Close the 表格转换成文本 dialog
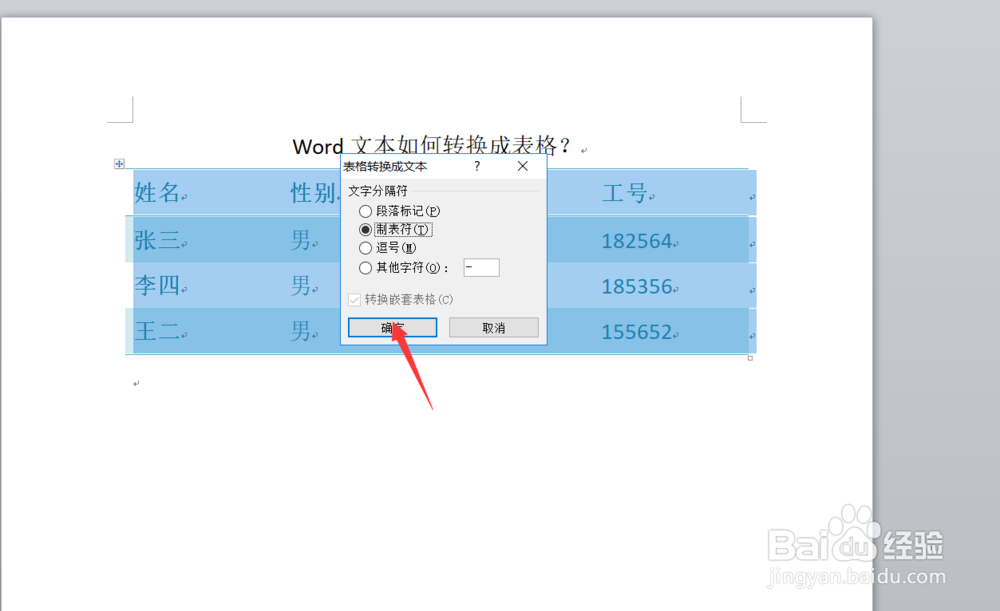Image resolution: width=1000 pixels, height=611 pixels. click(x=522, y=166)
